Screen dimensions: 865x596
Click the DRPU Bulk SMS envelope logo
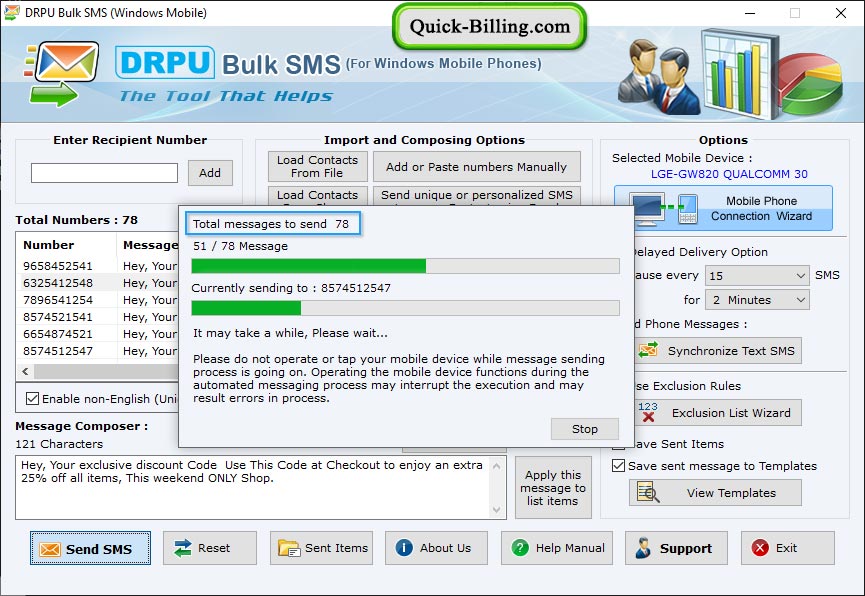[x=61, y=73]
